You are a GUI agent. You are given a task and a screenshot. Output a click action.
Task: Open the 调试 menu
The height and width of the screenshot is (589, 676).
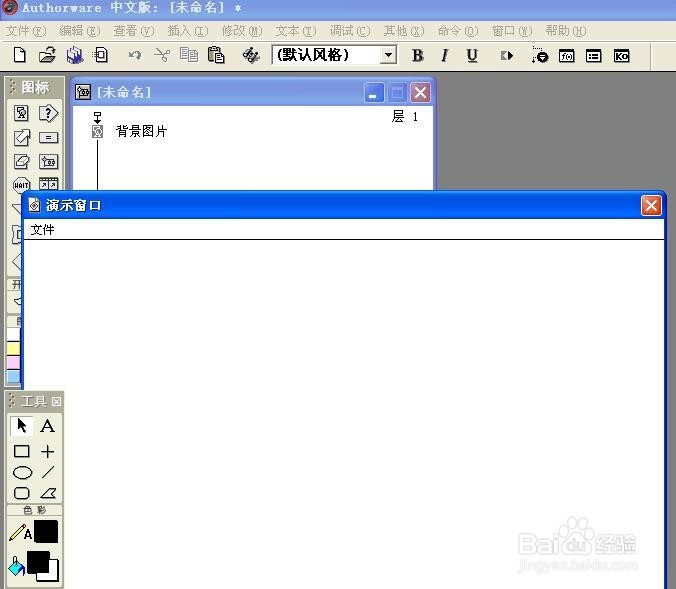(350, 31)
